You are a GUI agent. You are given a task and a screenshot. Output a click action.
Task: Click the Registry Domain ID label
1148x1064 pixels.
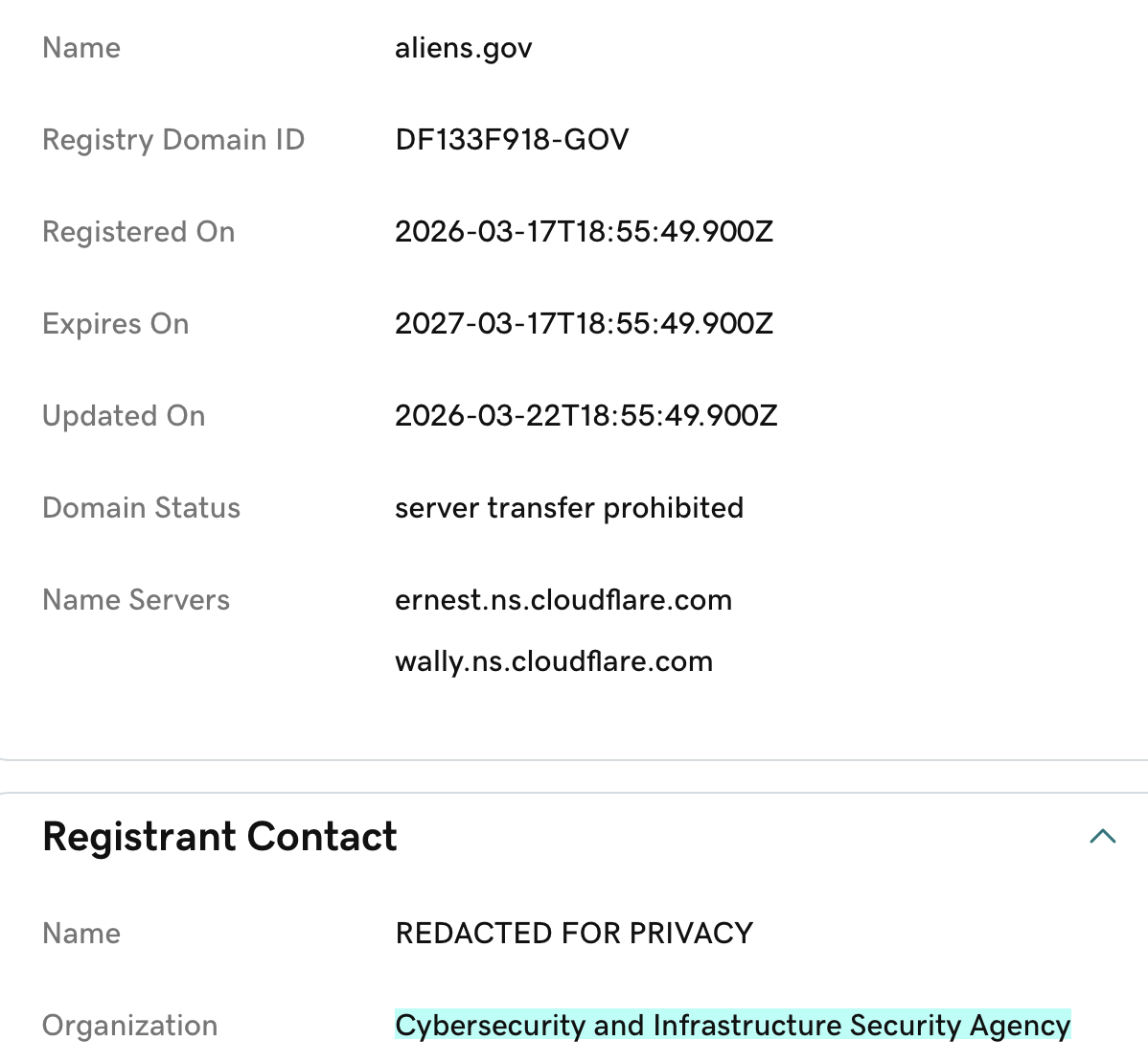pyautogui.click(x=173, y=140)
